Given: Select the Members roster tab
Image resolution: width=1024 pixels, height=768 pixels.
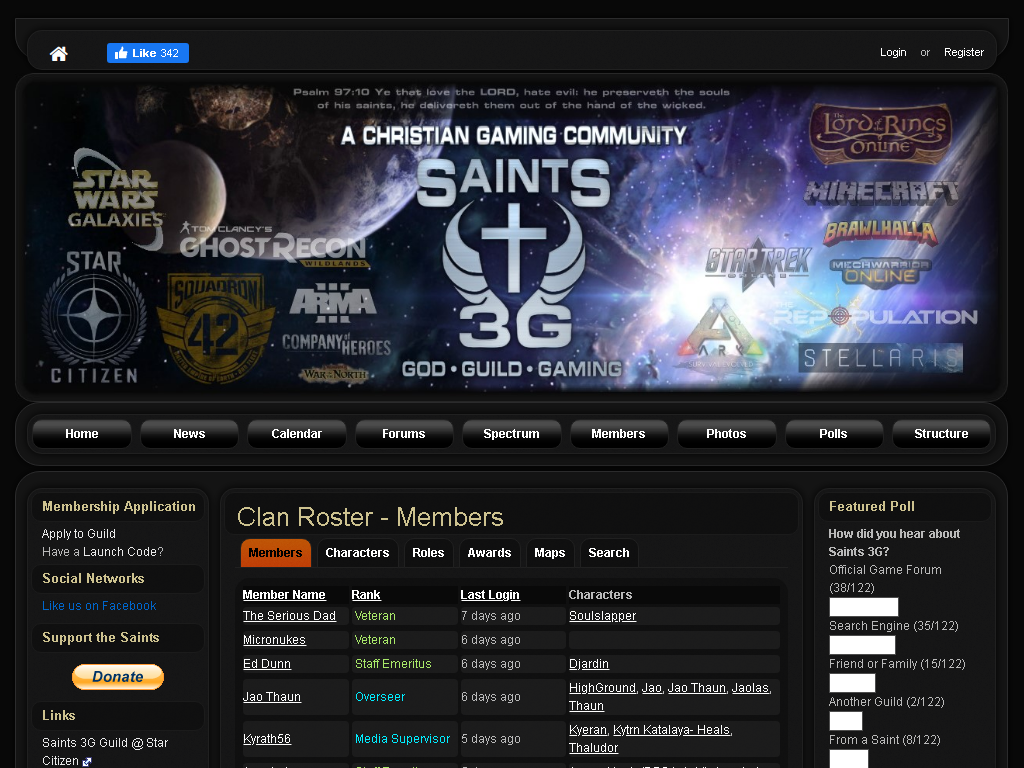Looking at the screenshot, I should (x=276, y=552).
